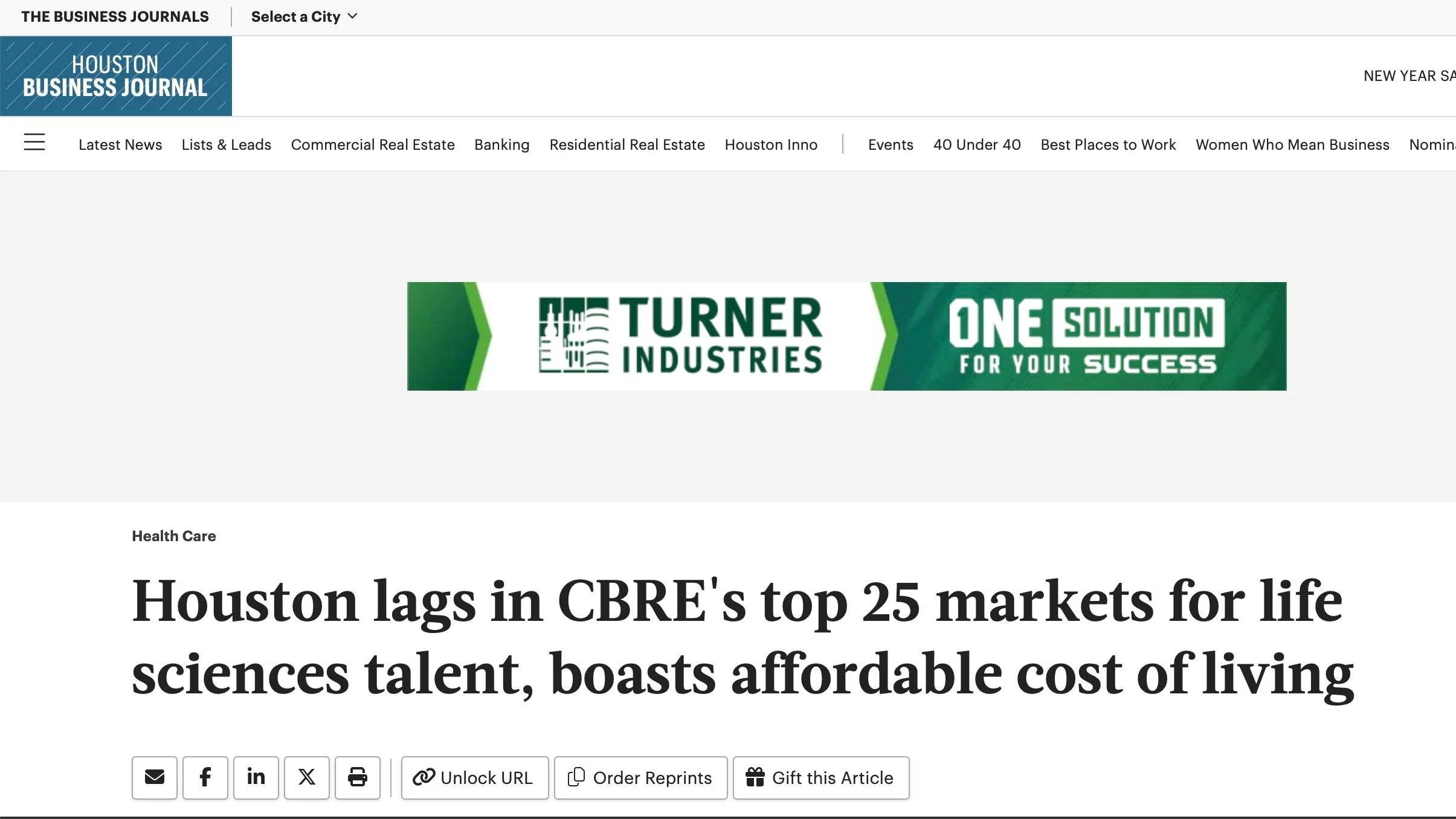
Task: Open the 40 Under 40 page
Action: tap(977, 145)
